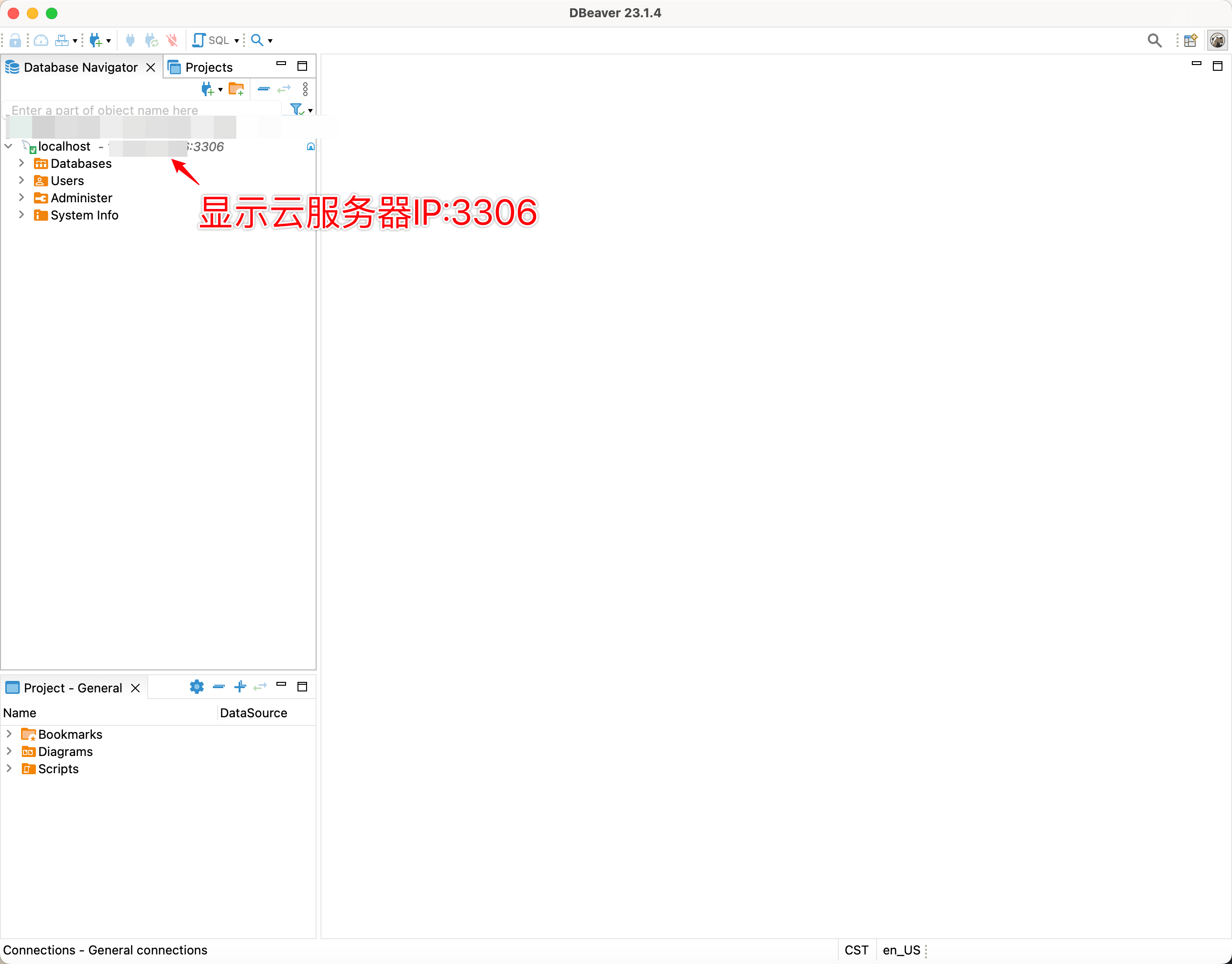1232x964 pixels.
Task: Select the Administer tree item
Action: coord(81,198)
